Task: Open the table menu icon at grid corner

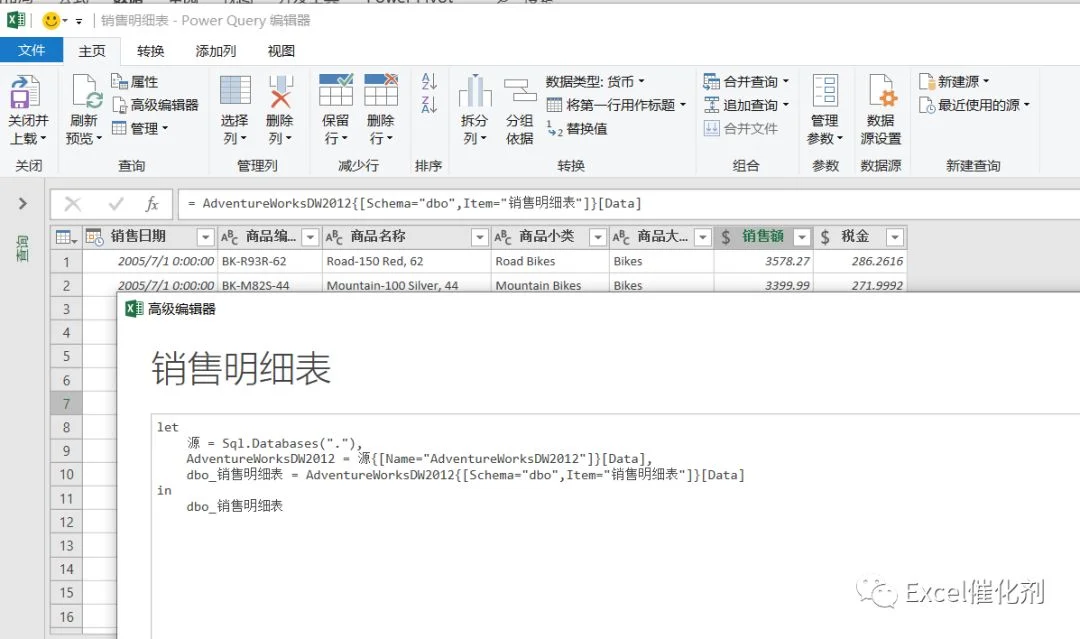Action: tap(66, 237)
